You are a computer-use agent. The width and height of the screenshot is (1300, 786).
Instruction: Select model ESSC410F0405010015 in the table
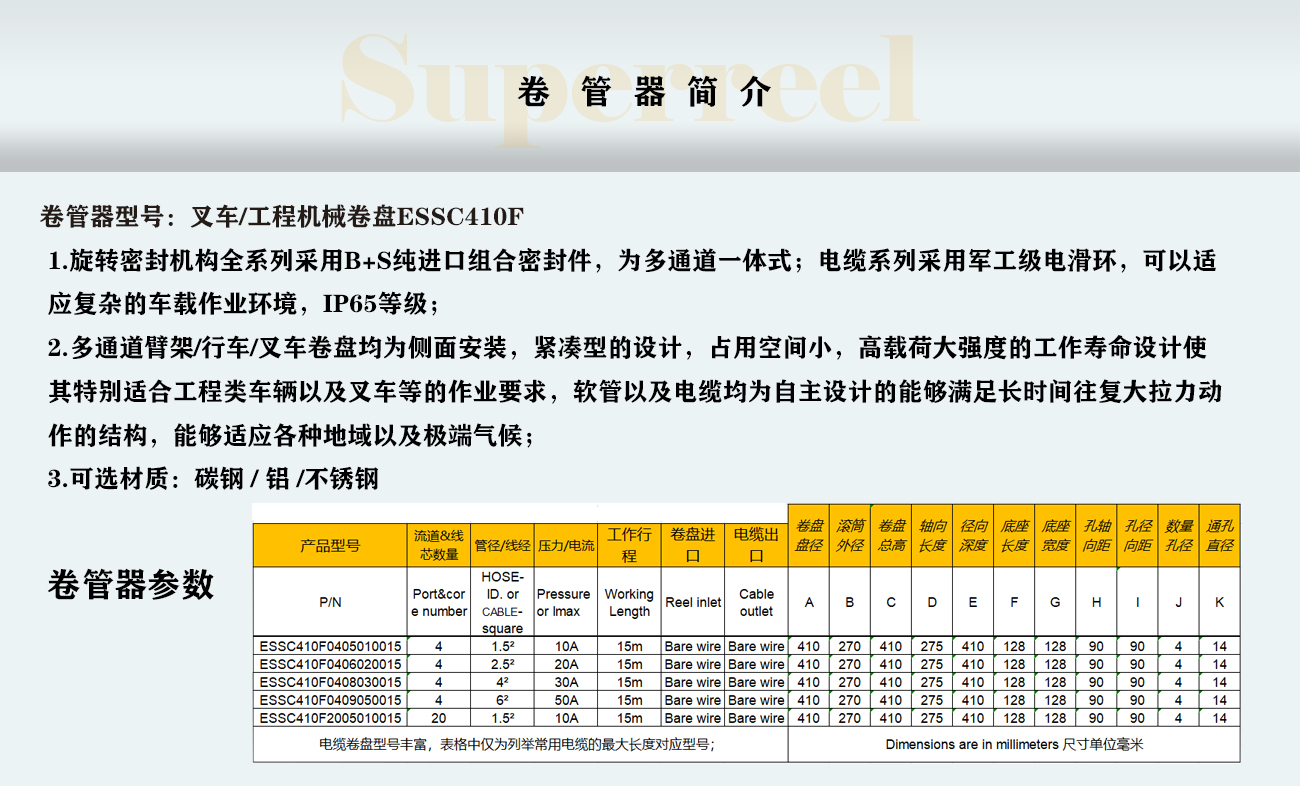click(x=330, y=647)
